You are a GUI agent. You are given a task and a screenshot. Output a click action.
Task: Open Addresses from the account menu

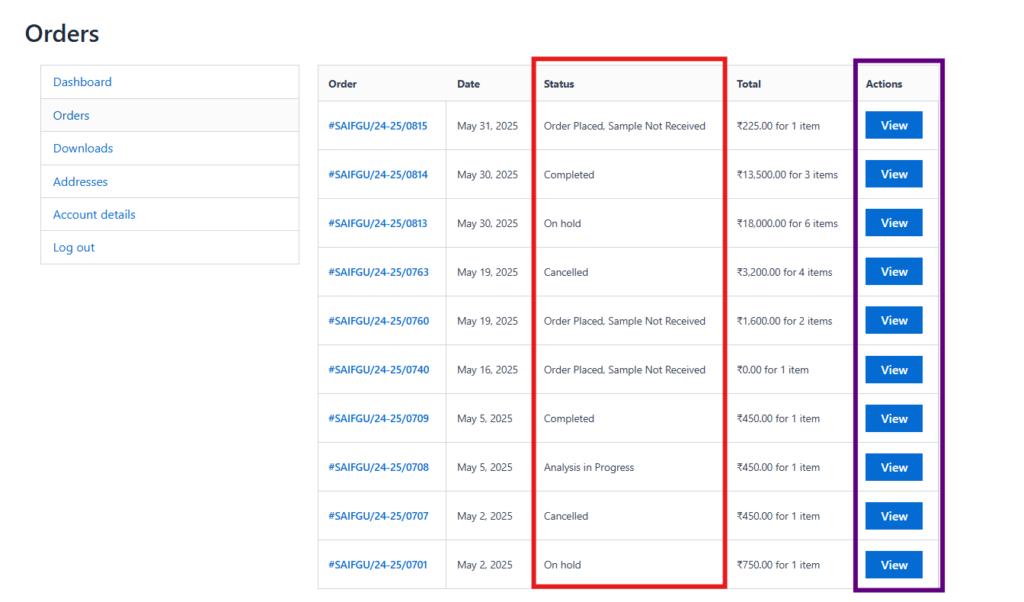pos(80,182)
